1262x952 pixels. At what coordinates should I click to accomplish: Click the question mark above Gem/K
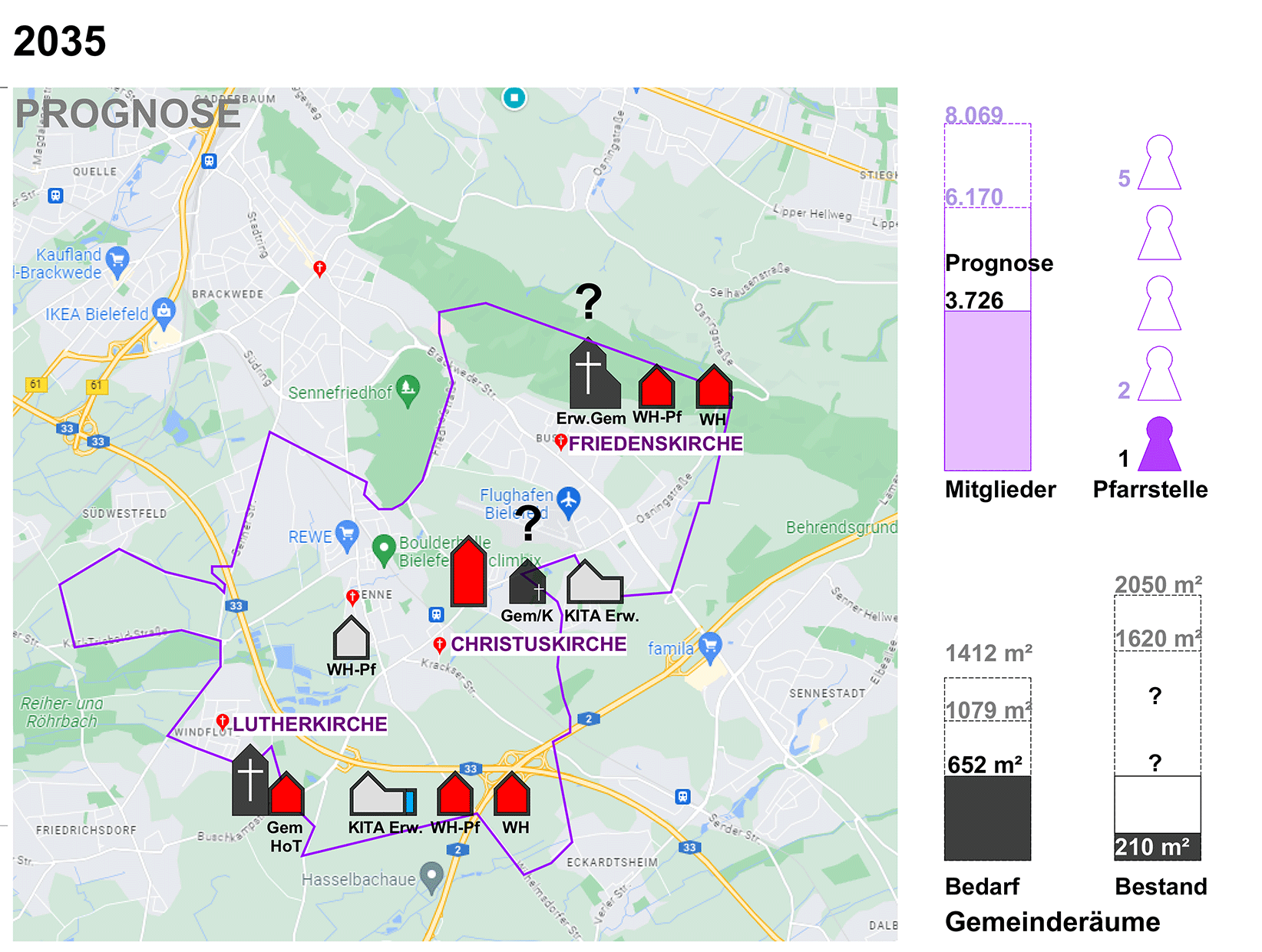(528, 524)
